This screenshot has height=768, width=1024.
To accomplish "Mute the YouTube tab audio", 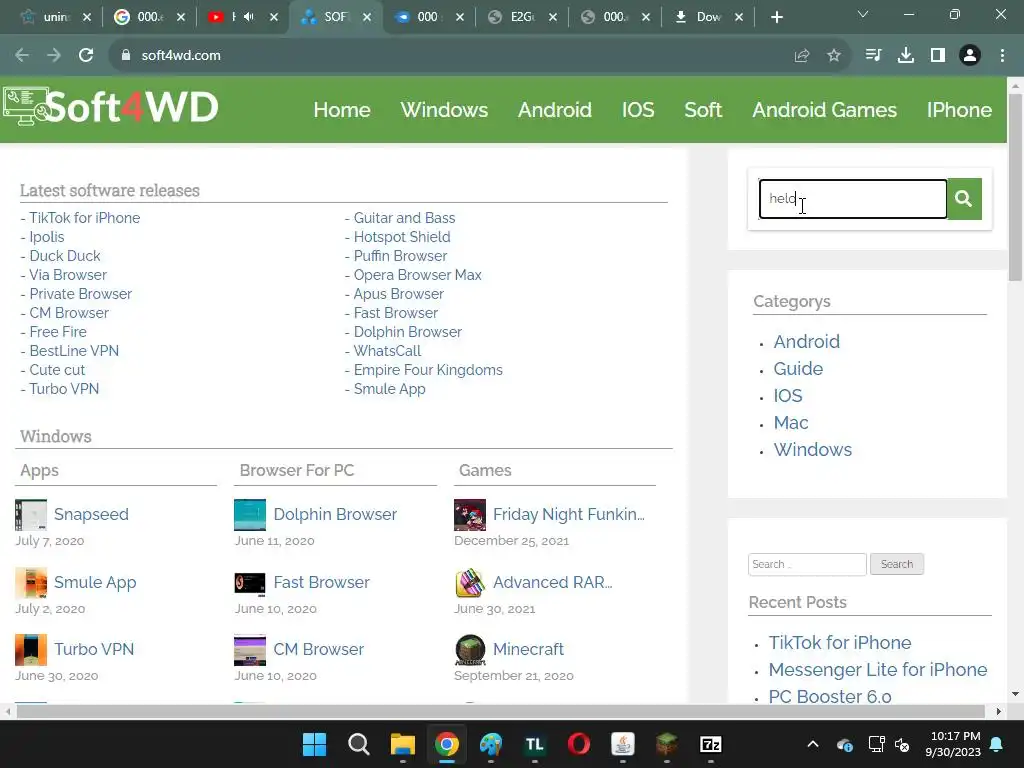I will (249, 17).
